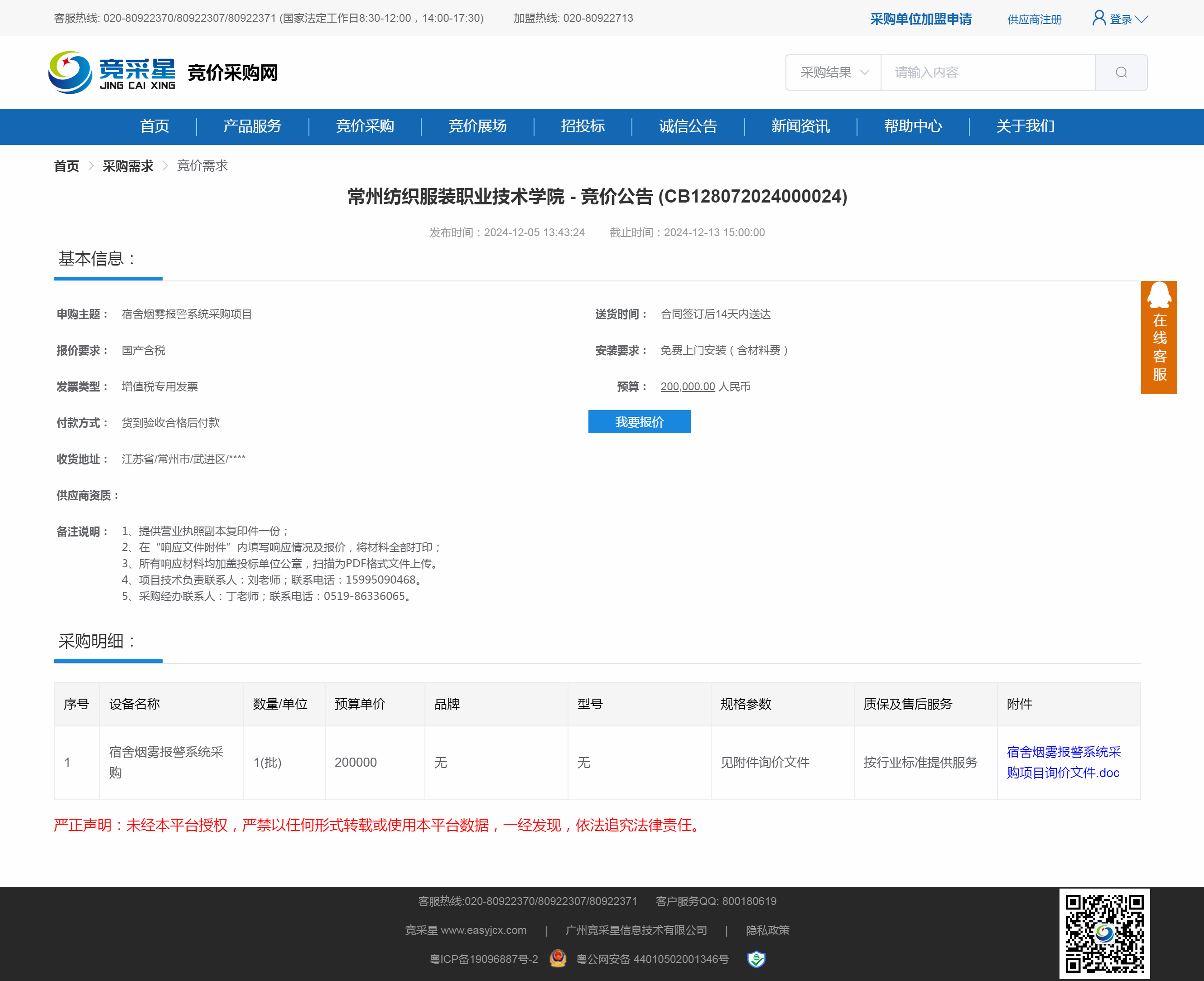Click the QR code image in footer
The image size is (1204, 981).
(x=1104, y=933)
